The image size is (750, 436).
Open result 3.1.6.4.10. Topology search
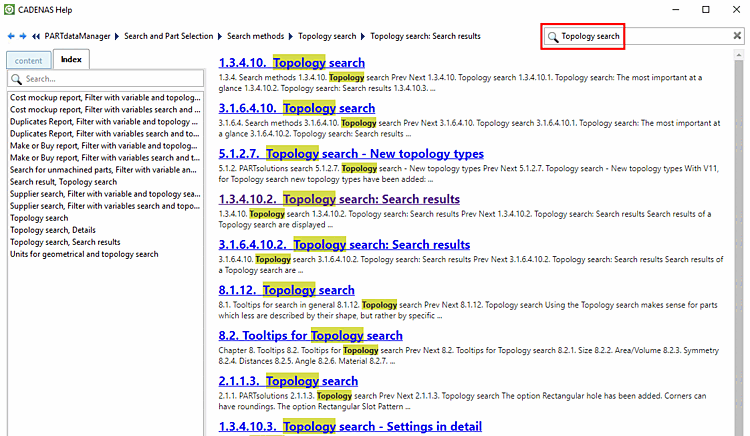(x=297, y=108)
